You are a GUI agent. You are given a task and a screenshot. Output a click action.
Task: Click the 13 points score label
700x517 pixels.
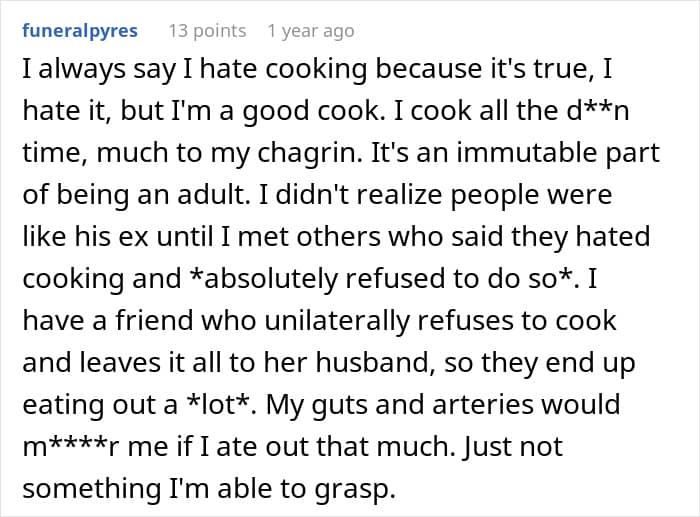pyautogui.click(x=207, y=31)
